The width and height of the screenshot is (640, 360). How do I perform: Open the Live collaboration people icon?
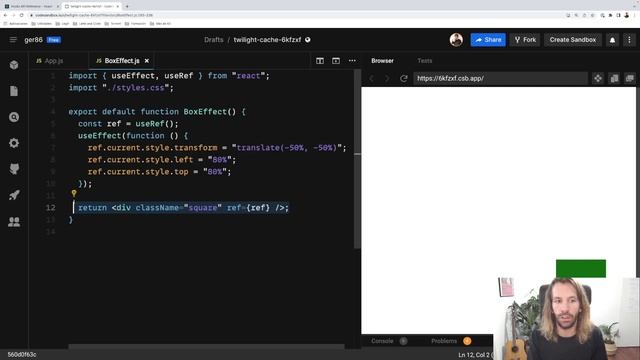coord(14,221)
